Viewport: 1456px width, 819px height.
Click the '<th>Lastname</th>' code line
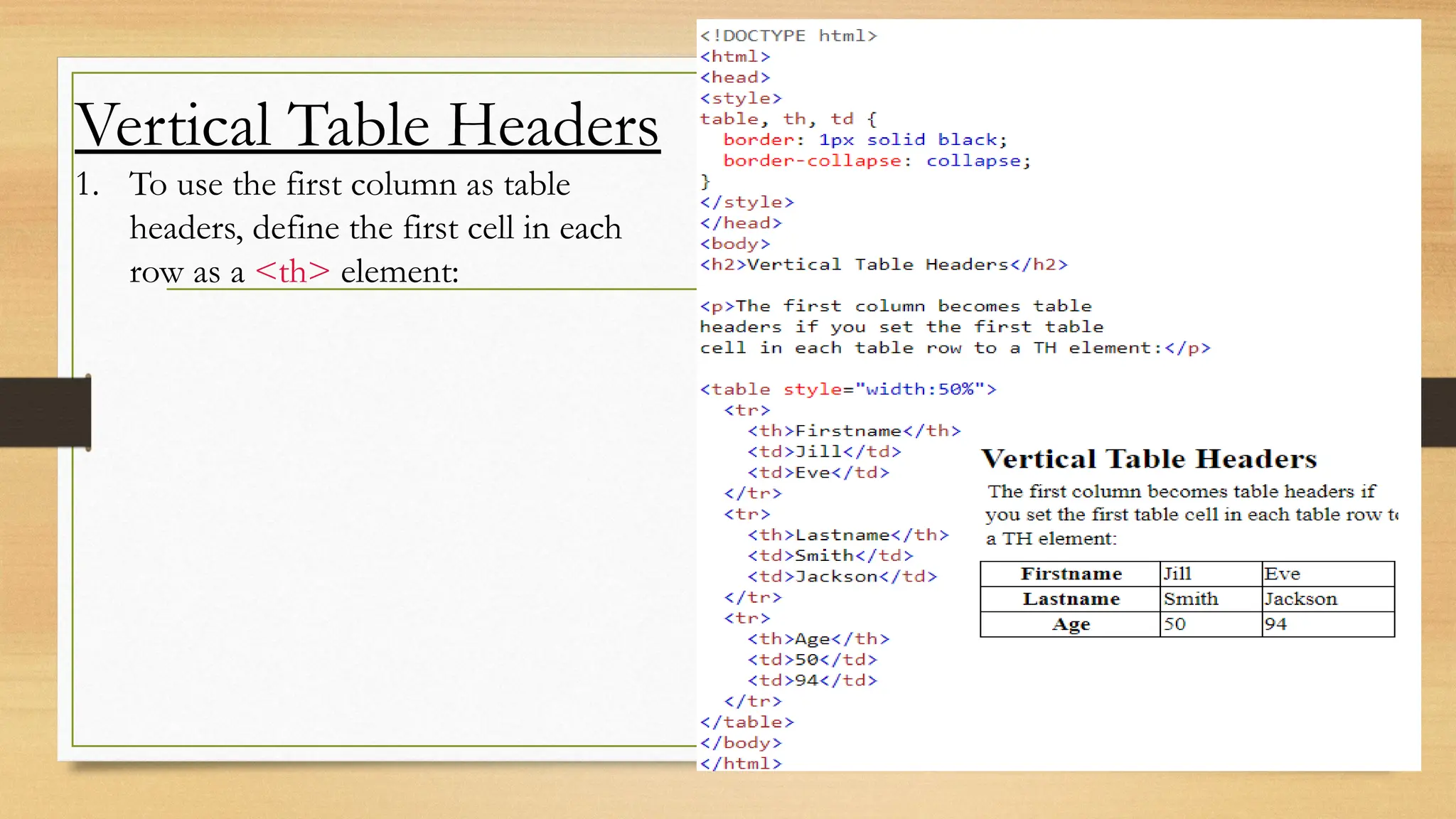tap(848, 535)
